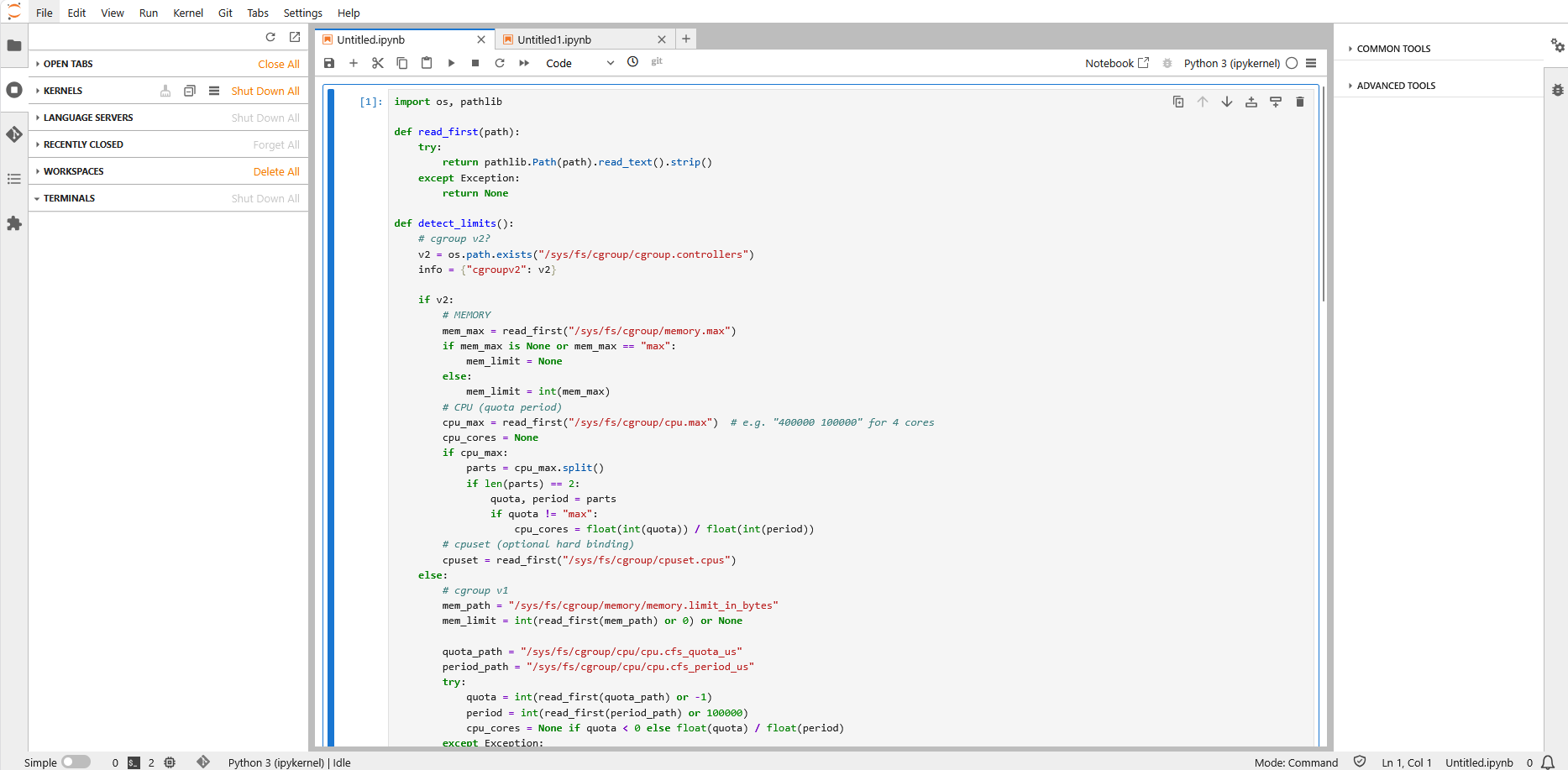Expand the Common Tools section

click(1390, 49)
